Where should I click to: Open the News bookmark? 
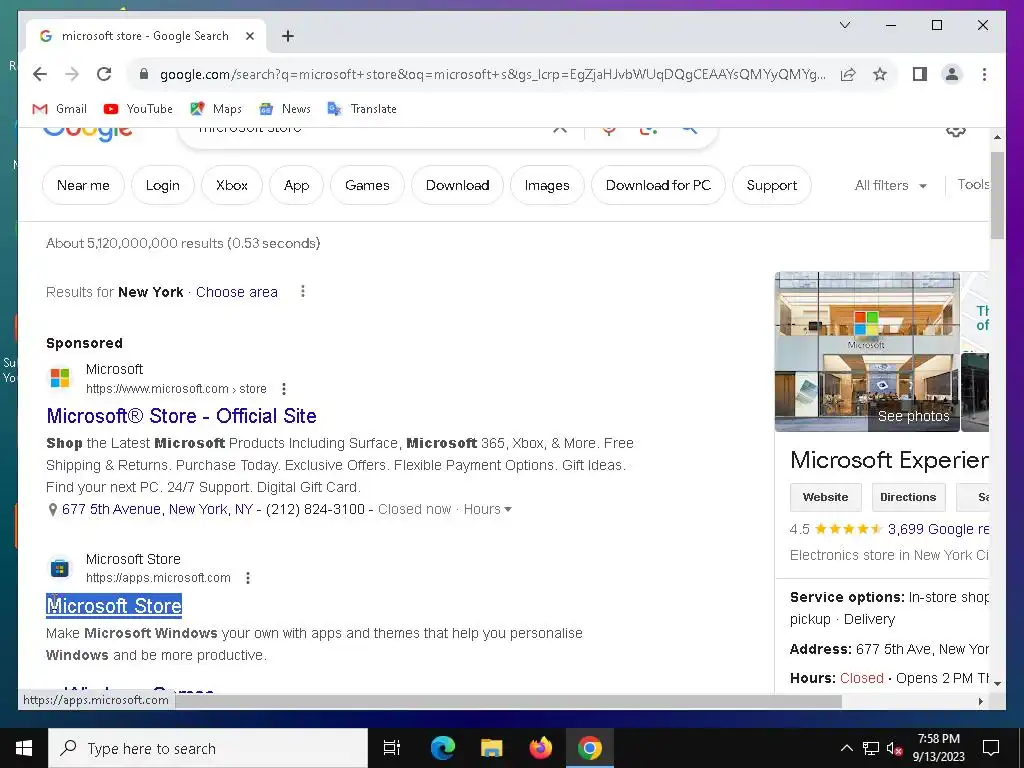285,109
